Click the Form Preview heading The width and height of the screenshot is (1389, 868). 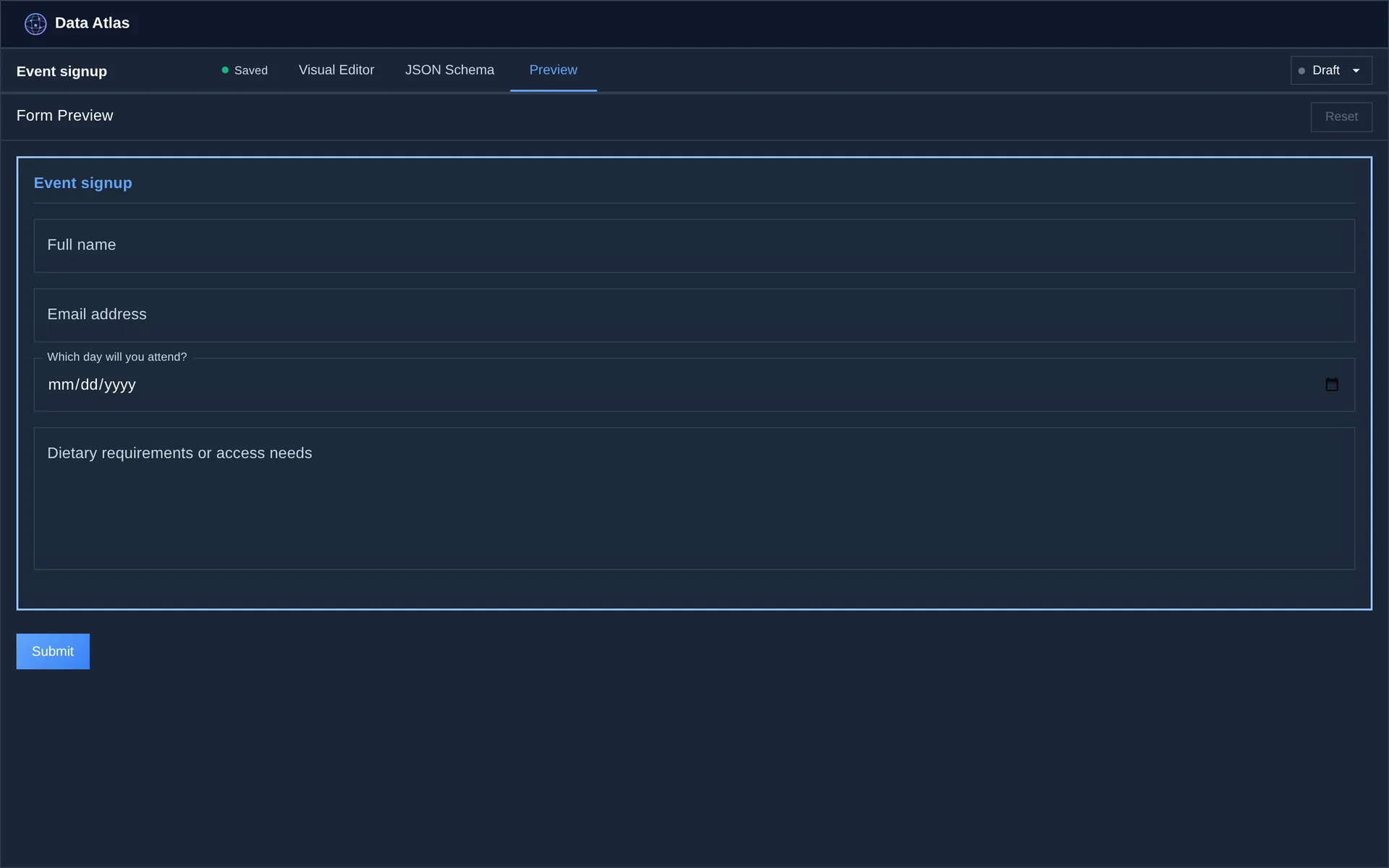(x=64, y=116)
